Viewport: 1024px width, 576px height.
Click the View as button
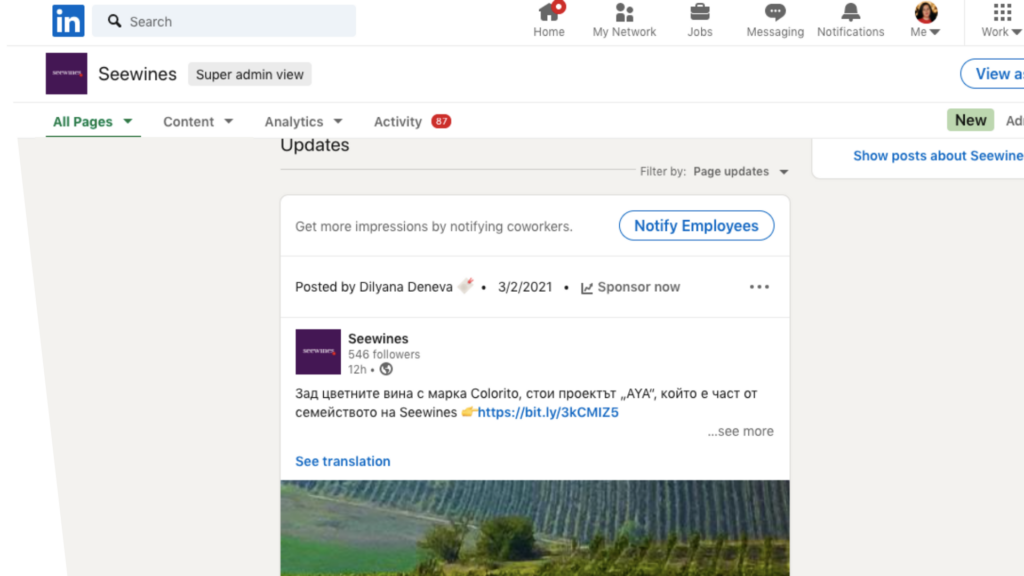coord(993,74)
